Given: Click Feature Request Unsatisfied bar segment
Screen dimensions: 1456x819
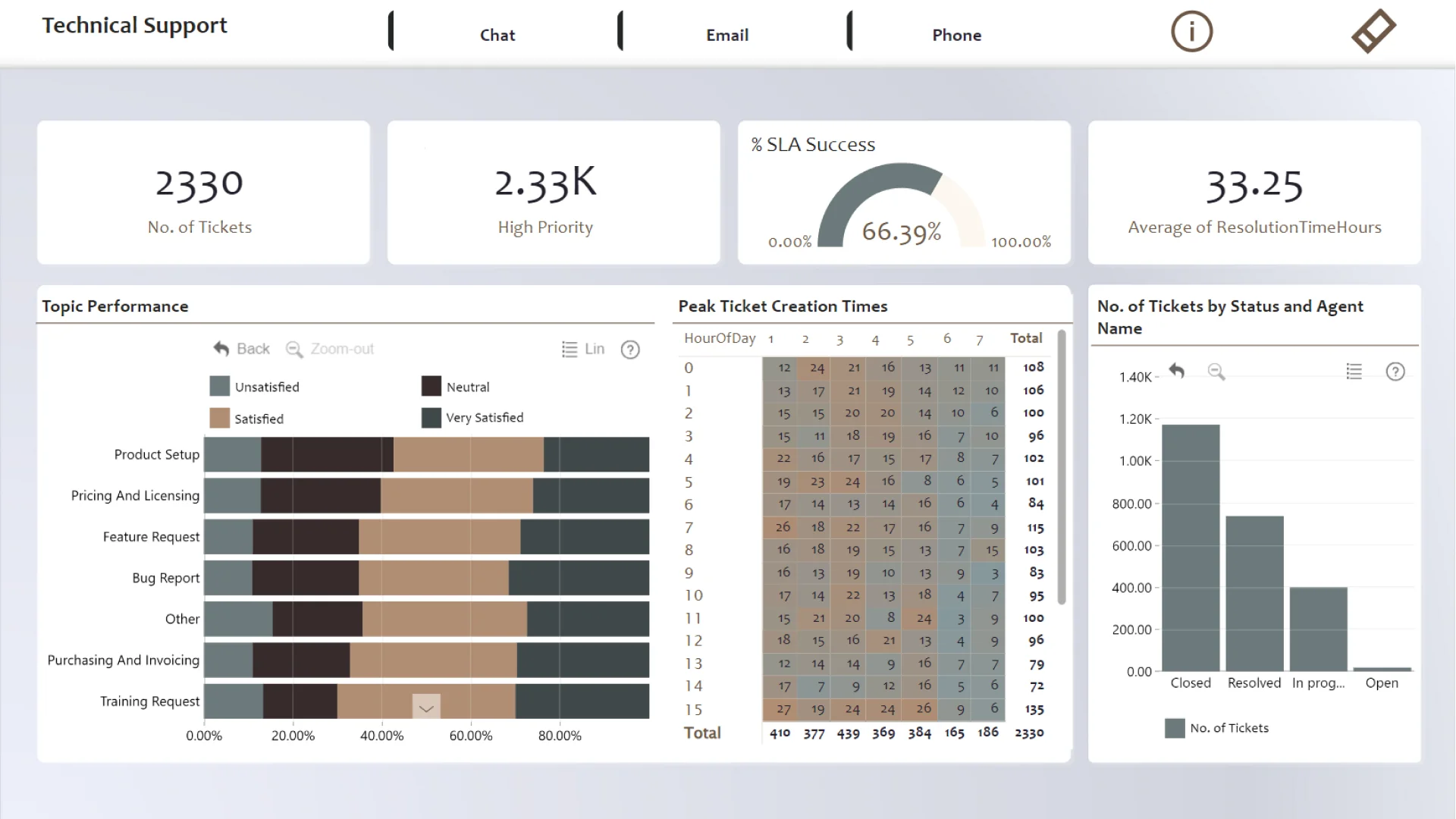Looking at the screenshot, I should [228, 537].
